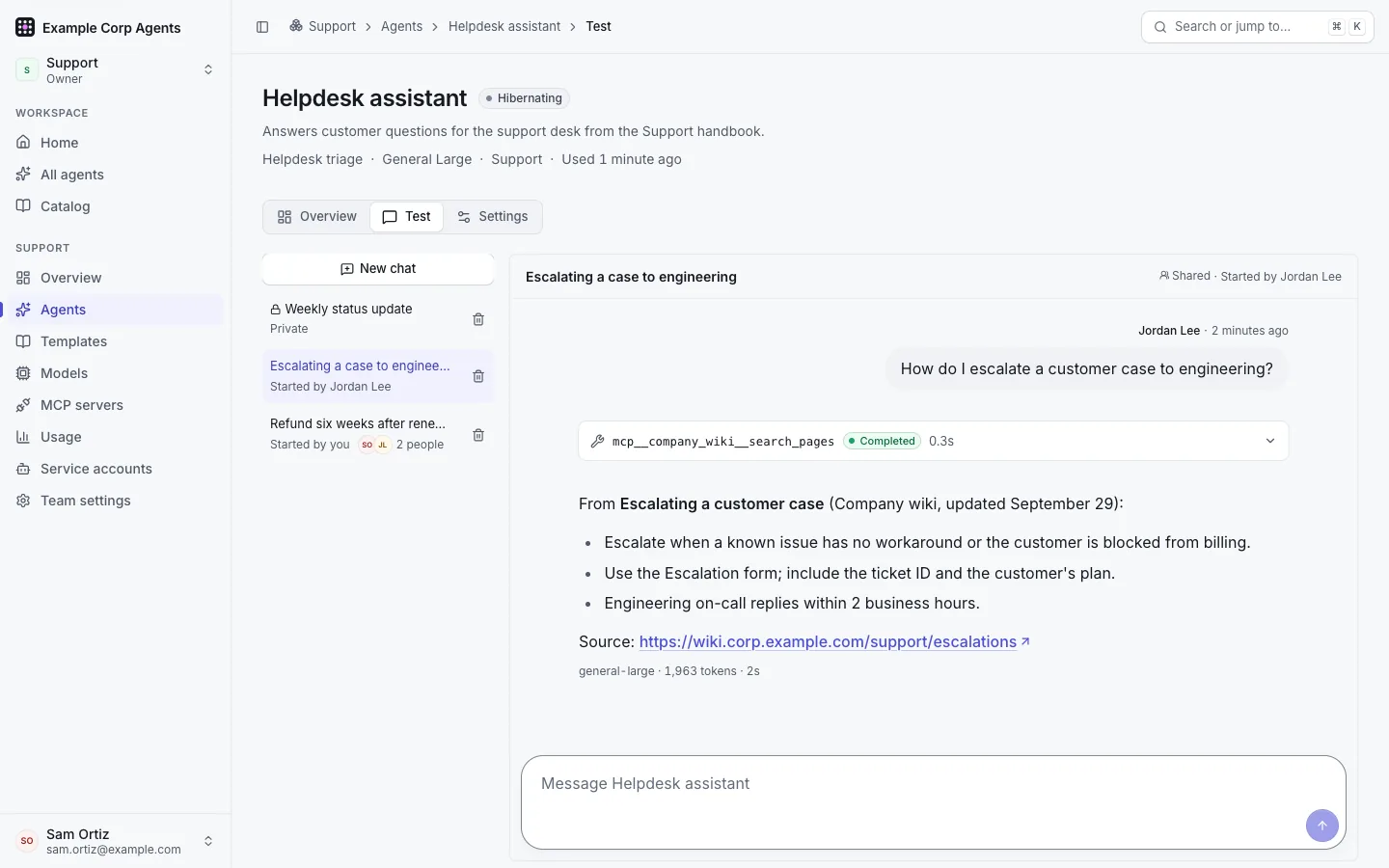Expand the mcp__company_wiki__search_pages tool call
The height and width of the screenshot is (868, 1389).
click(x=934, y=441)
